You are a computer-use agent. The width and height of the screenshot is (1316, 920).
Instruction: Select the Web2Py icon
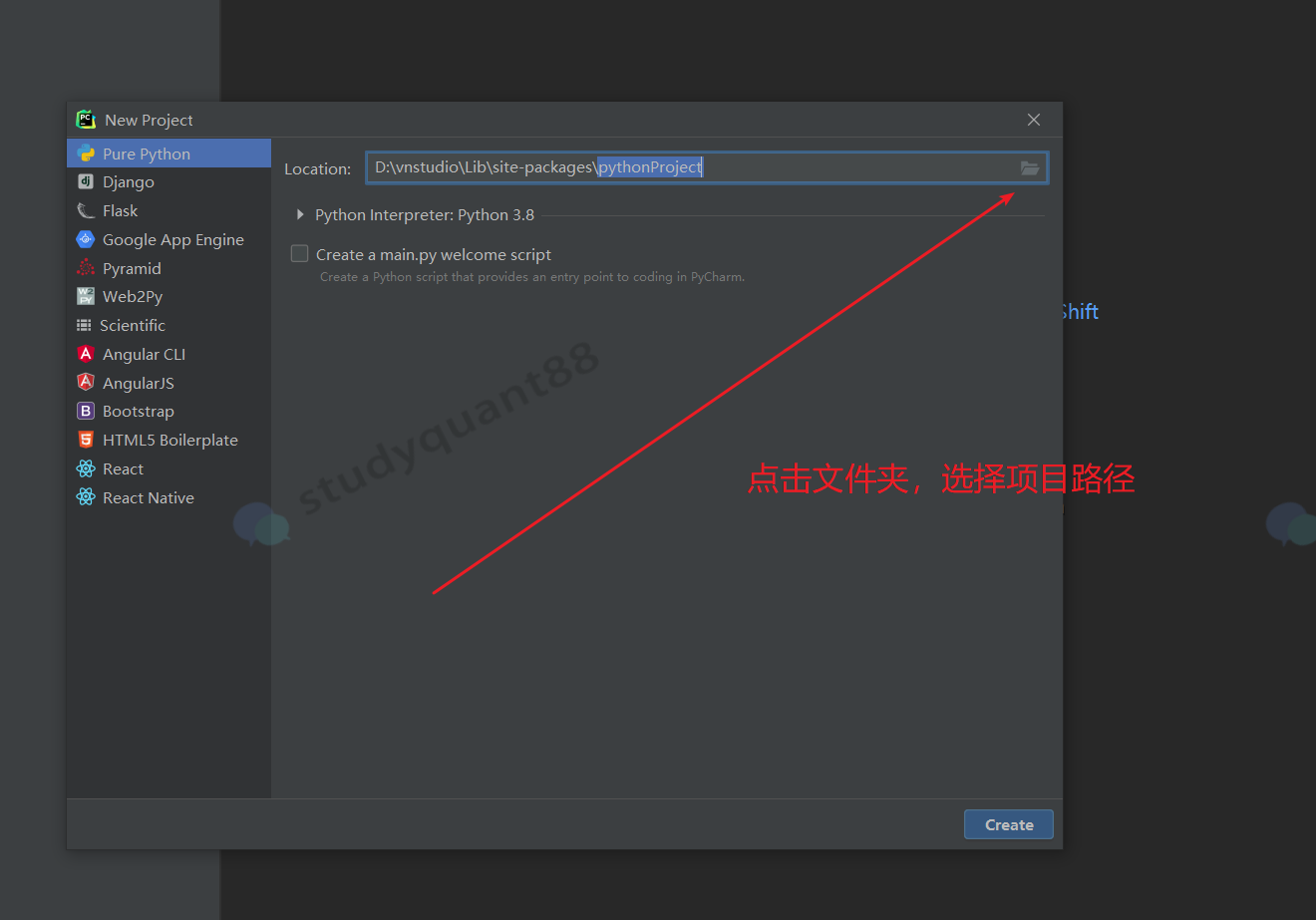click(86, 296)
